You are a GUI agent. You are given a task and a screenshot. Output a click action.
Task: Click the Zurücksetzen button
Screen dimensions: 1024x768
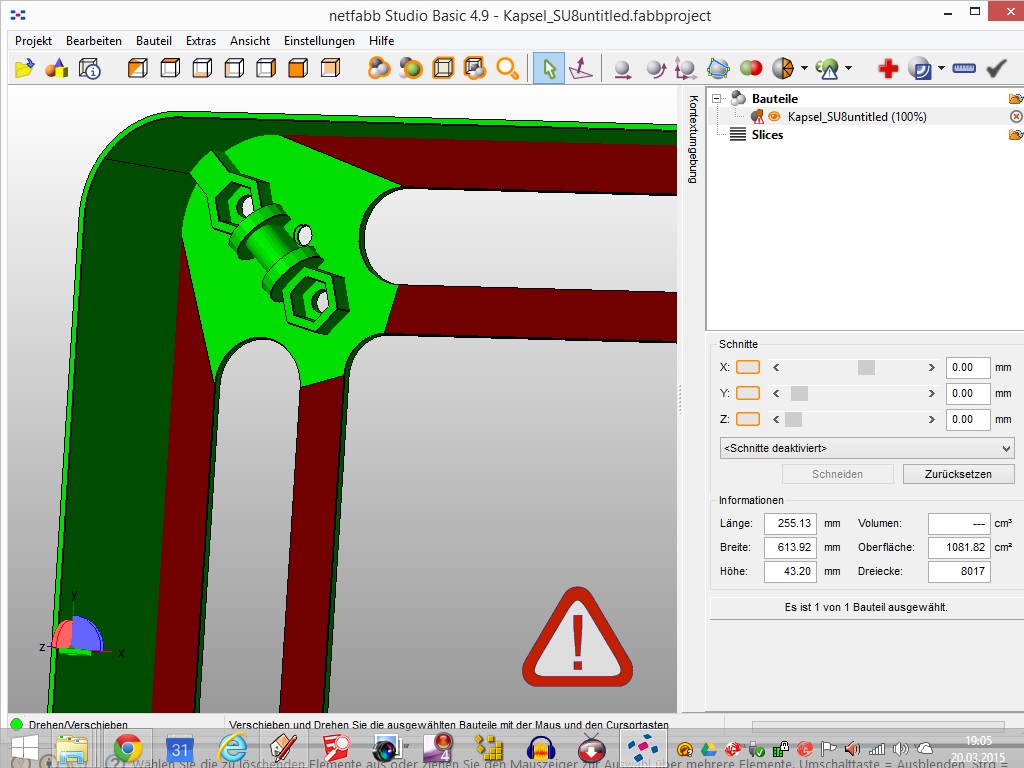(x=957, y=474)
